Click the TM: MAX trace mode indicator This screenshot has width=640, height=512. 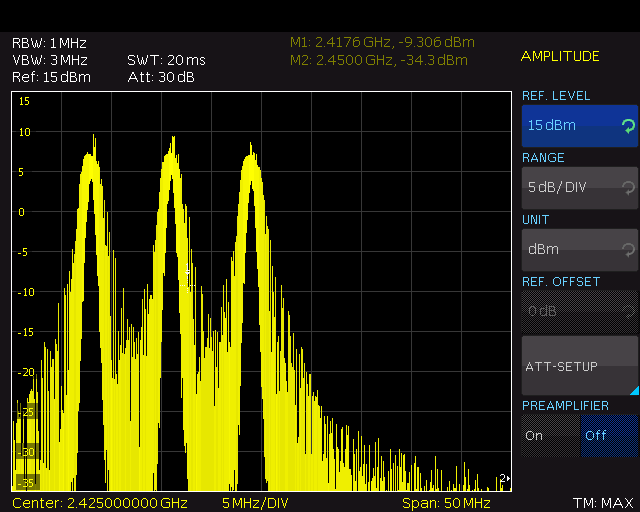coord(603,501)
